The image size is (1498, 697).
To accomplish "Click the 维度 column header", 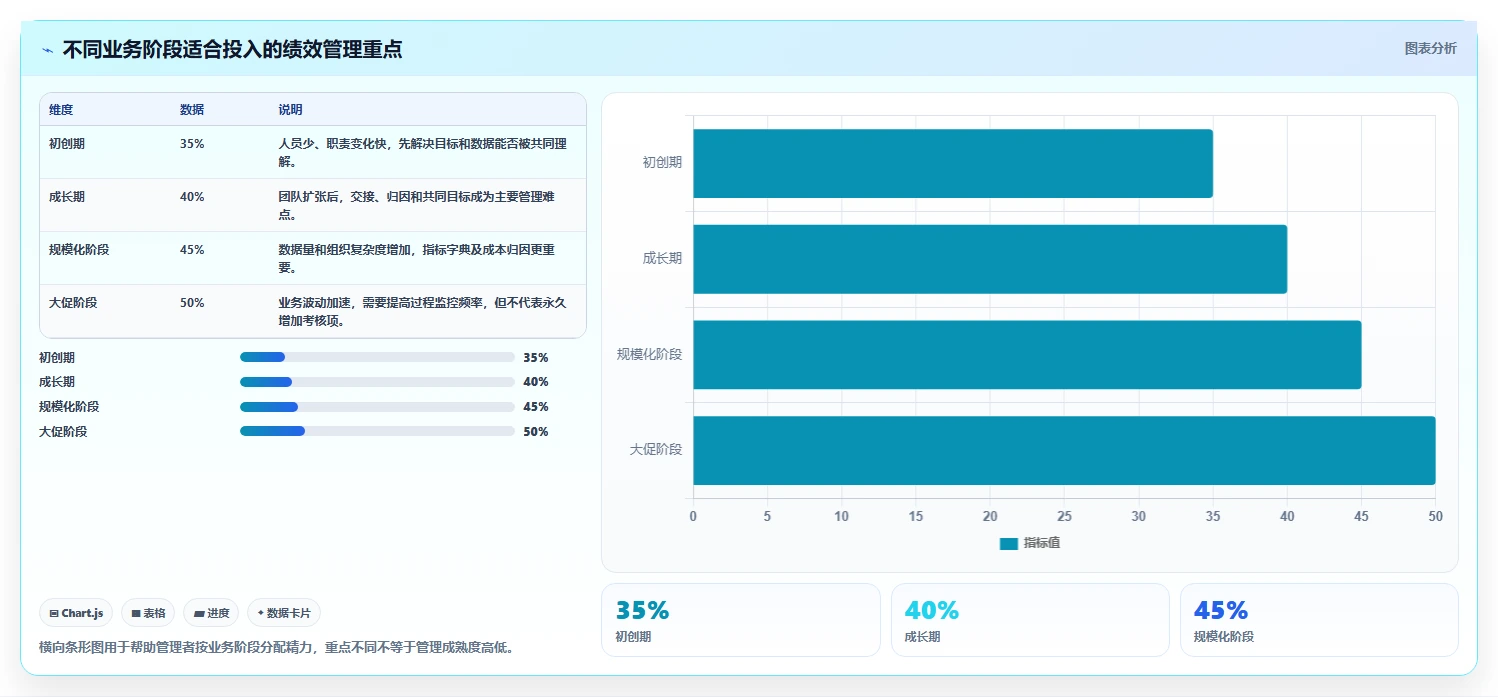I will point(61,110).
